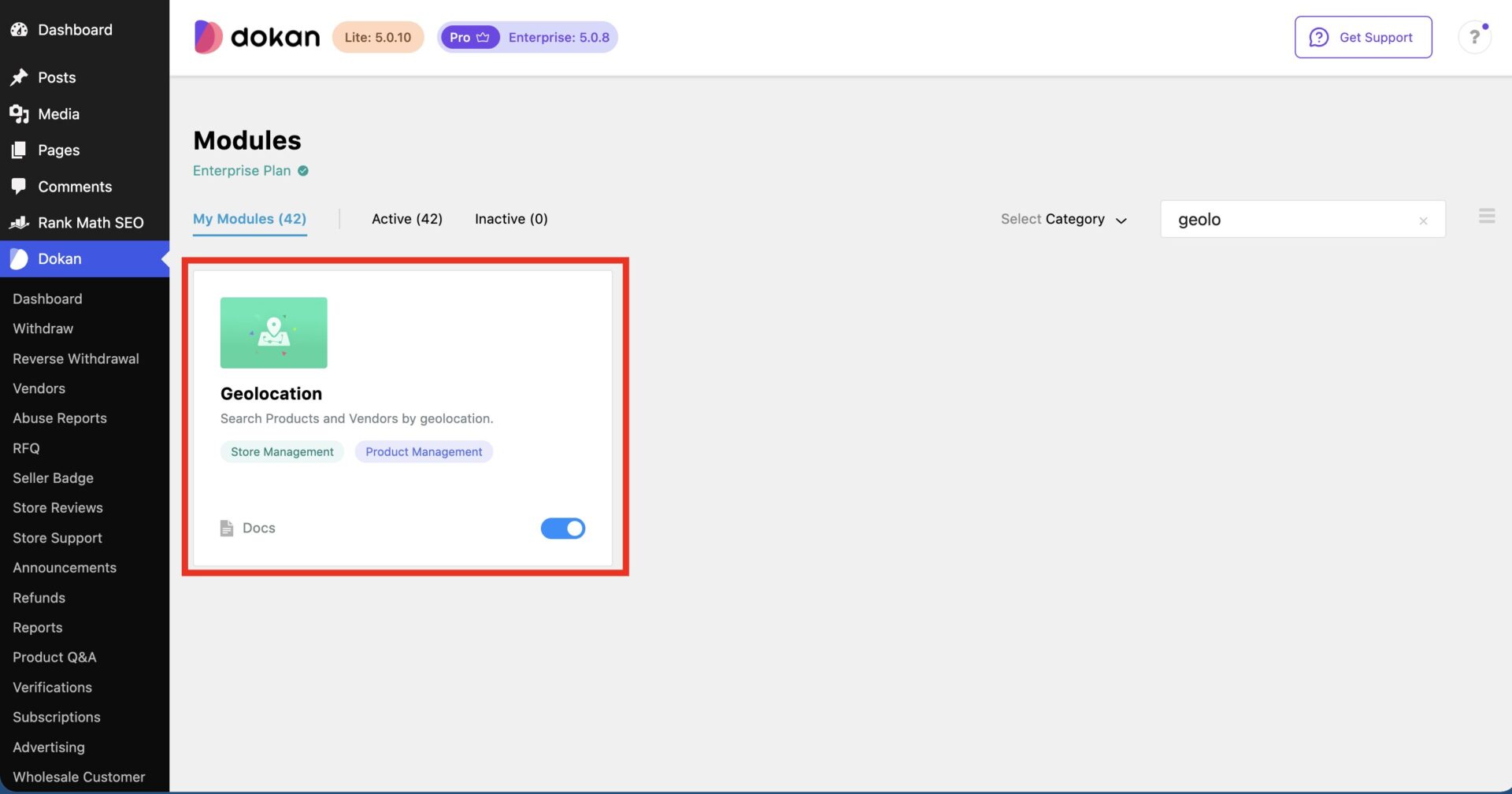Select the Active (42) tab
This screenshot has height=794, width=1512.
pyautogui.click(x=407, y=219)
